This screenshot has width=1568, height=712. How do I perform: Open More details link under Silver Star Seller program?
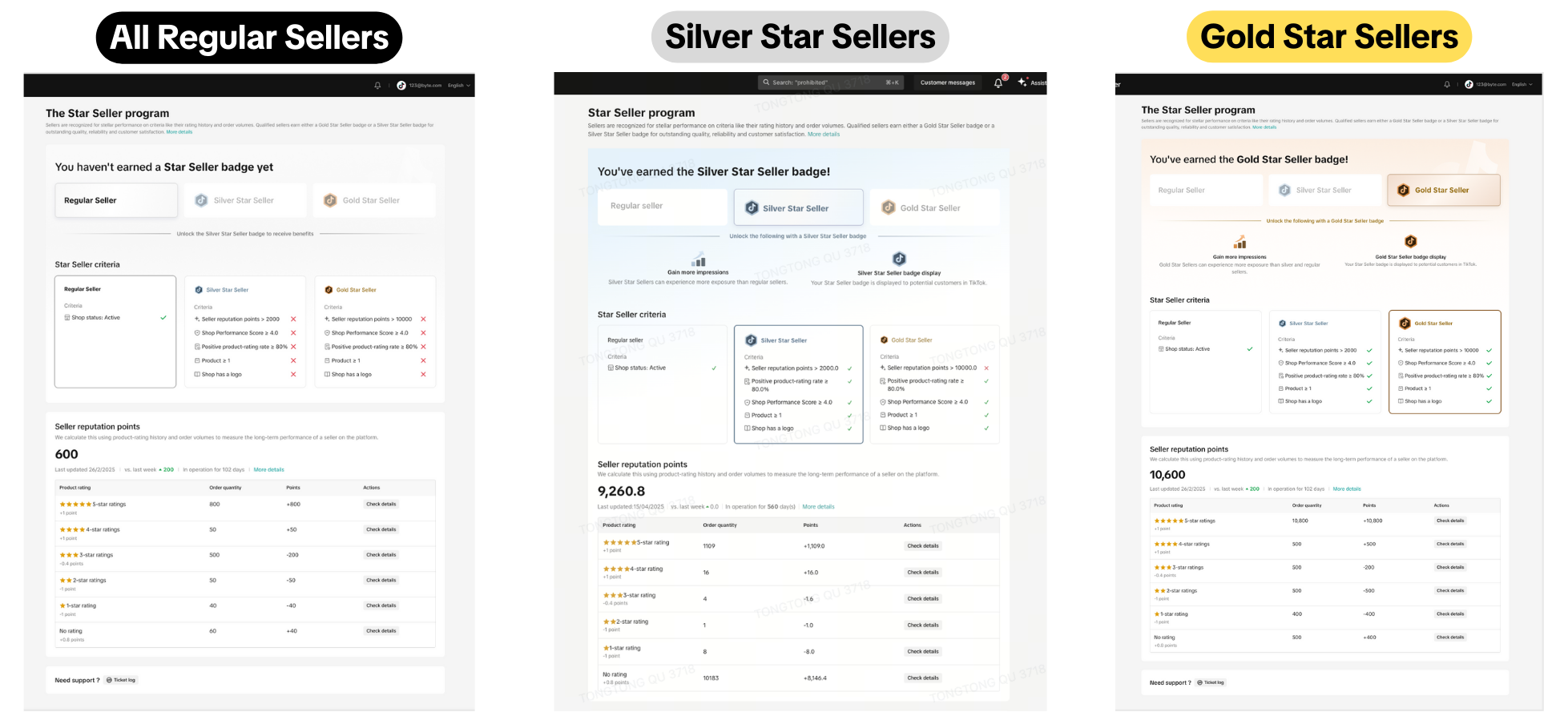tap(824, 135)
